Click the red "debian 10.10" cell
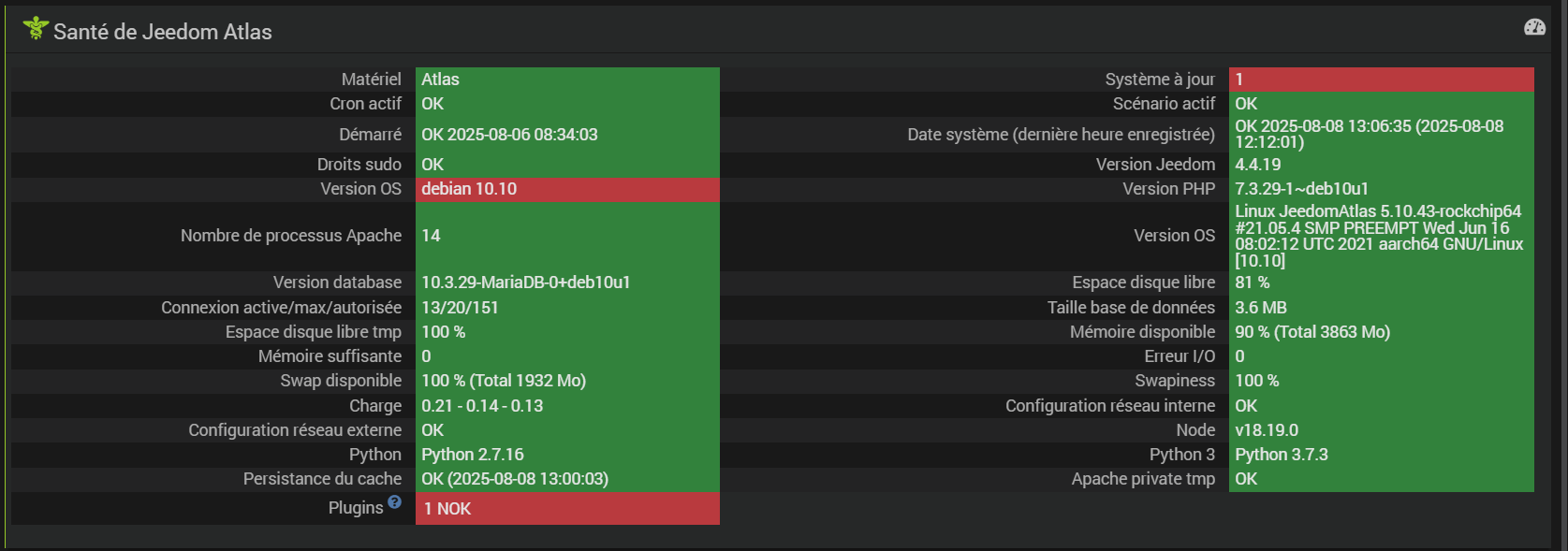 567,189
